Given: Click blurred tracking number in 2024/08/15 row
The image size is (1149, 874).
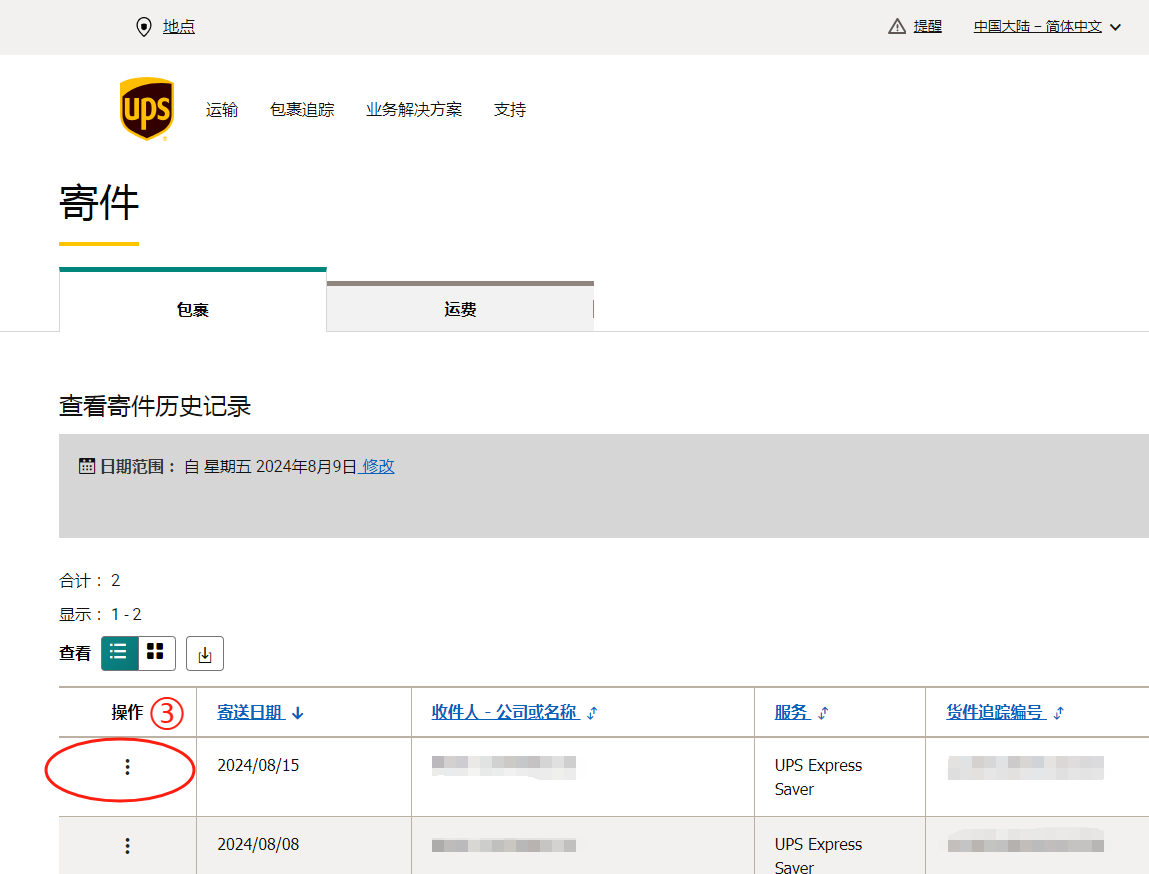Looking at the screenshot, I should coord(1026,767).
